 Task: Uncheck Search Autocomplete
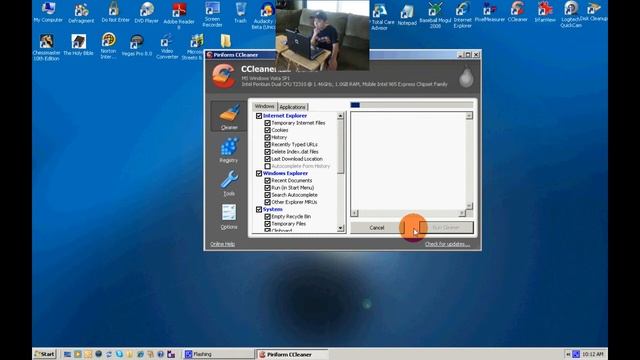point(267,195)
